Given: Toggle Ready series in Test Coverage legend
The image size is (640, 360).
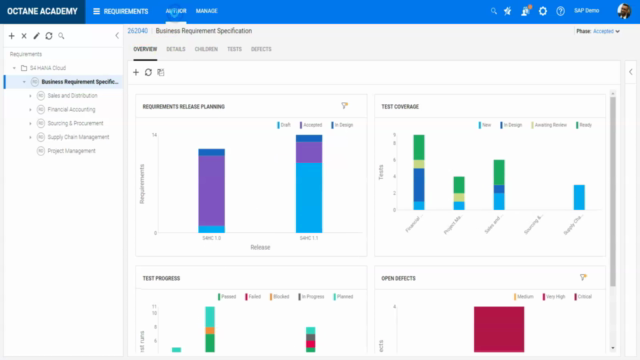Looking at the screenshot, I should 584,125.
